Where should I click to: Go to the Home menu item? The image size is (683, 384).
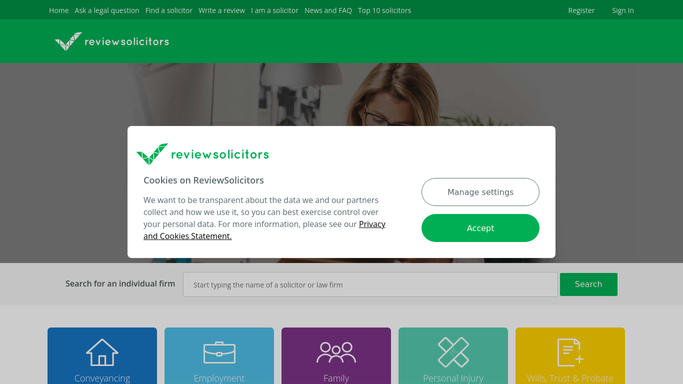58,10
